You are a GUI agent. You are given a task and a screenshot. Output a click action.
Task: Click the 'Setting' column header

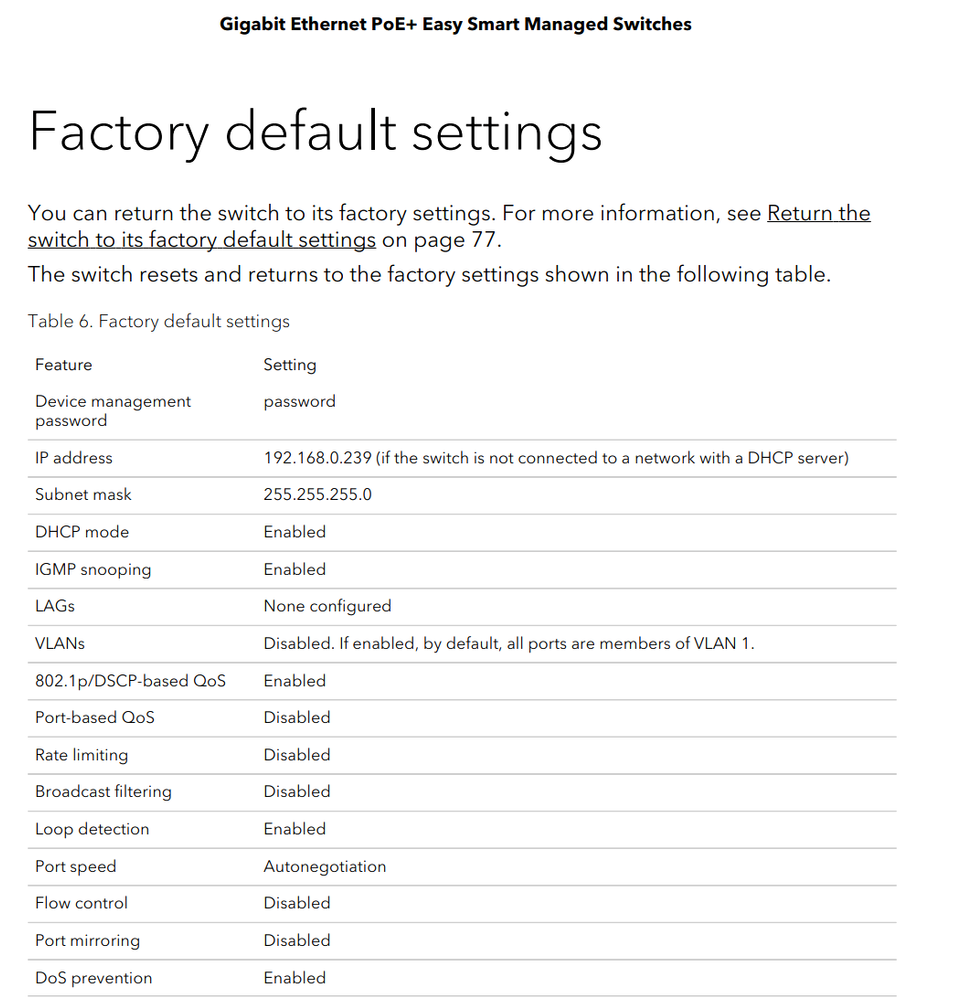(290, 365)
